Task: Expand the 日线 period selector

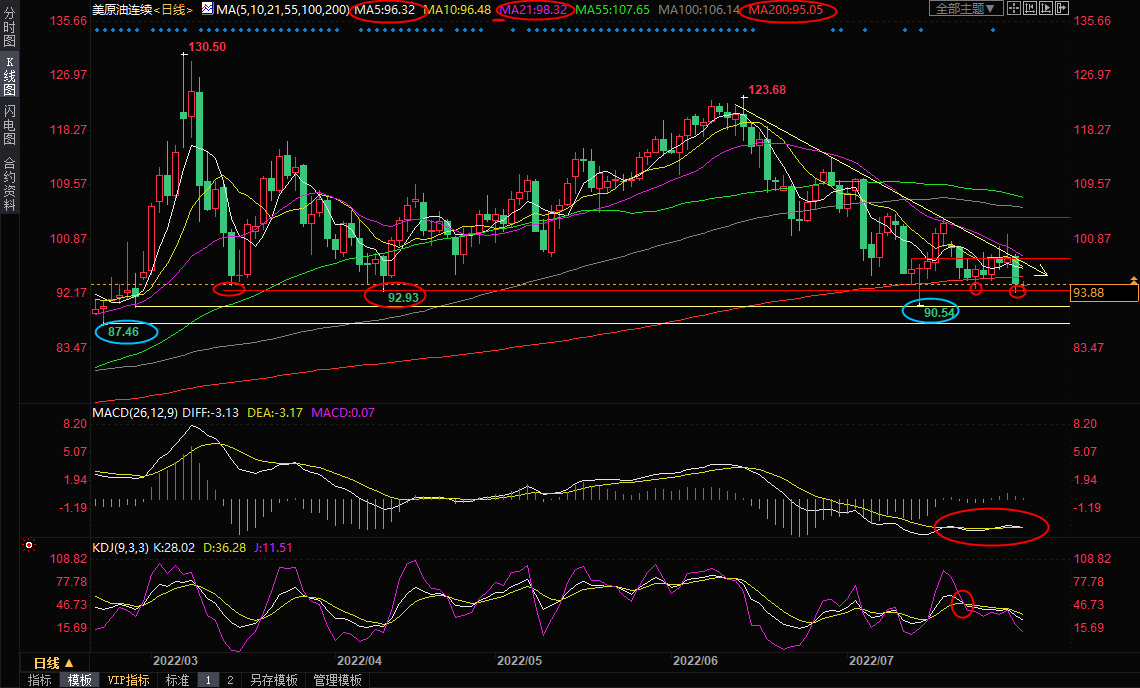Action: (x=54, y=663)
